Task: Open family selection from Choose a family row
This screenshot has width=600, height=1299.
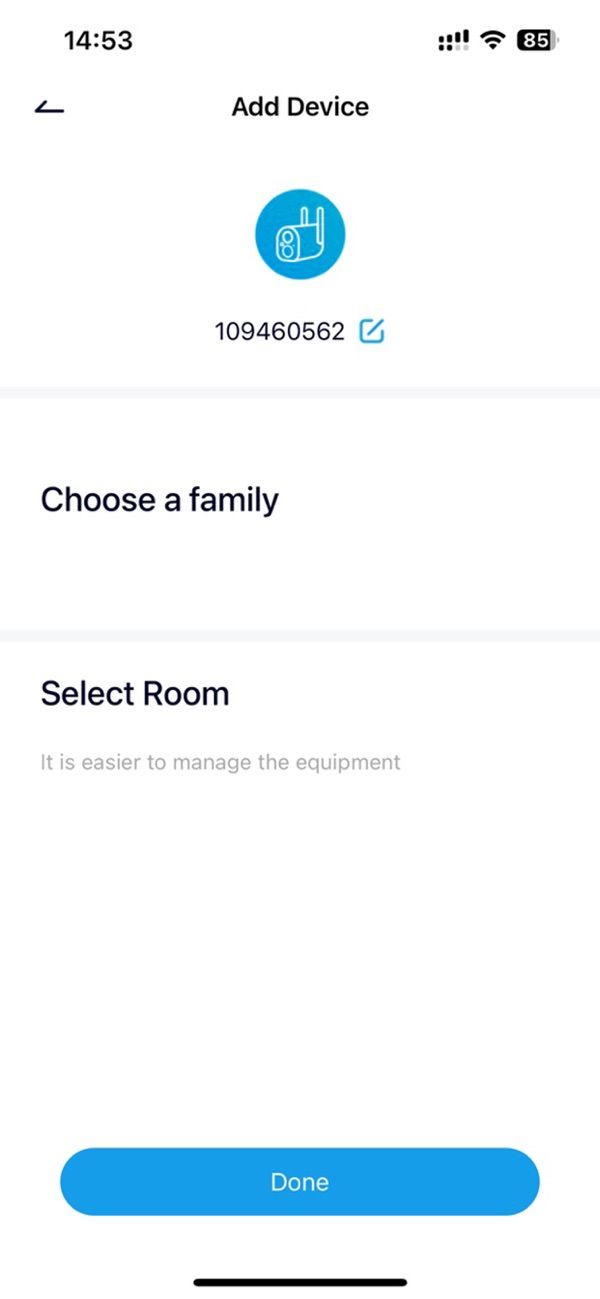Action: point(160,500)
